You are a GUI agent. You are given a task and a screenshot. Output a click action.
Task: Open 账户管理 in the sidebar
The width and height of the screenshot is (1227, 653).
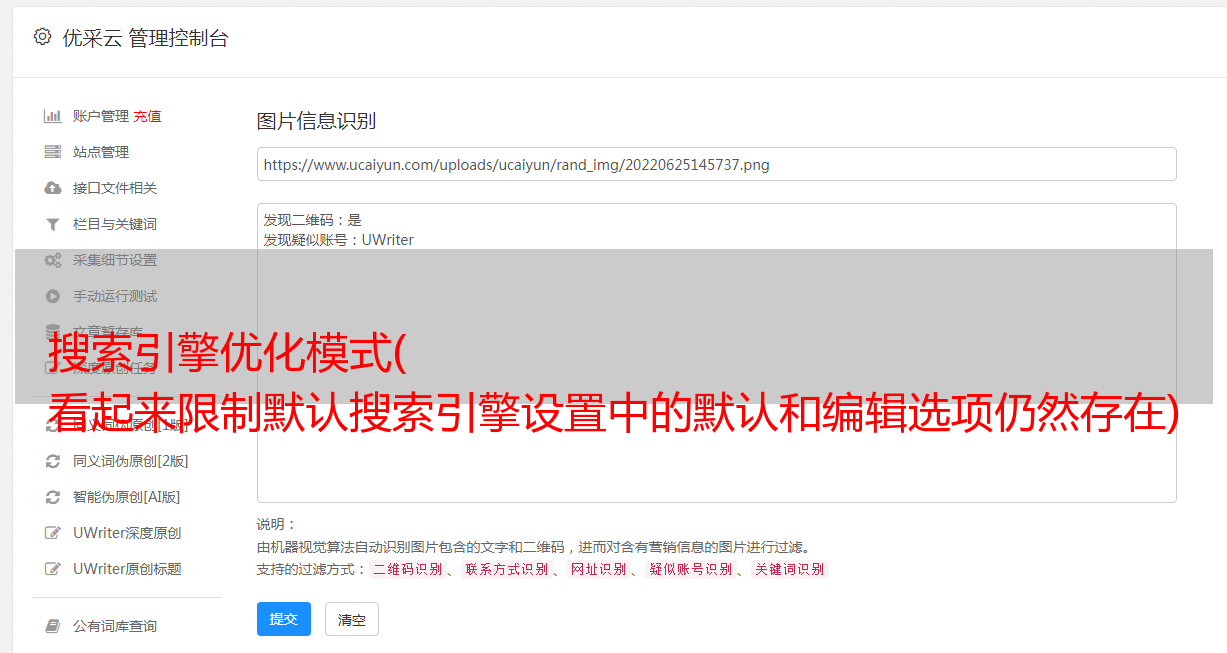tap(101, 116)
